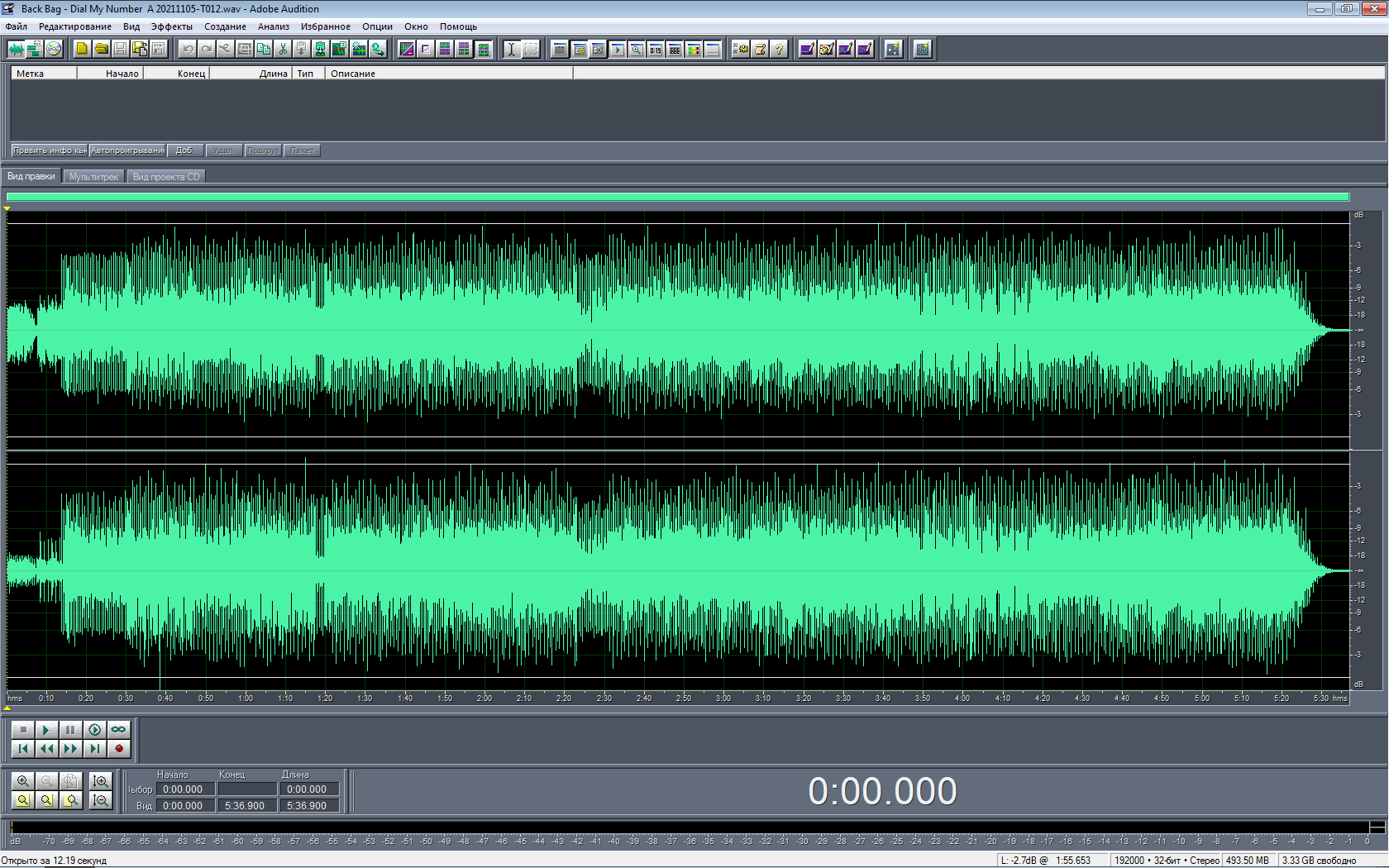
Task: Open the Help question mark icon
Action: [779, 50]
